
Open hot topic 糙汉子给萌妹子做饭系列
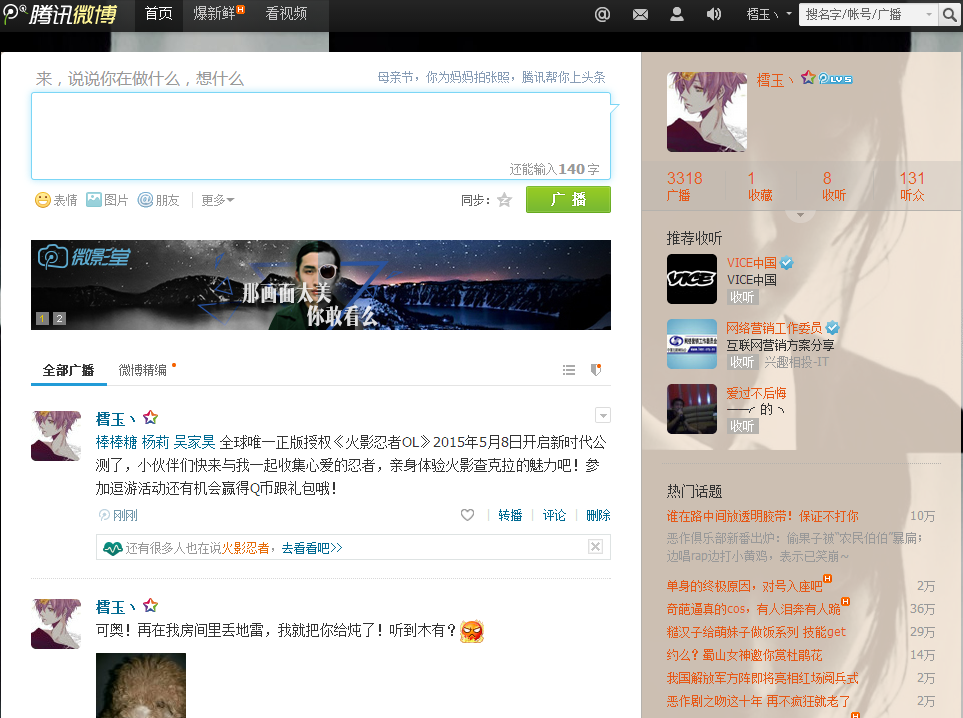756,632
